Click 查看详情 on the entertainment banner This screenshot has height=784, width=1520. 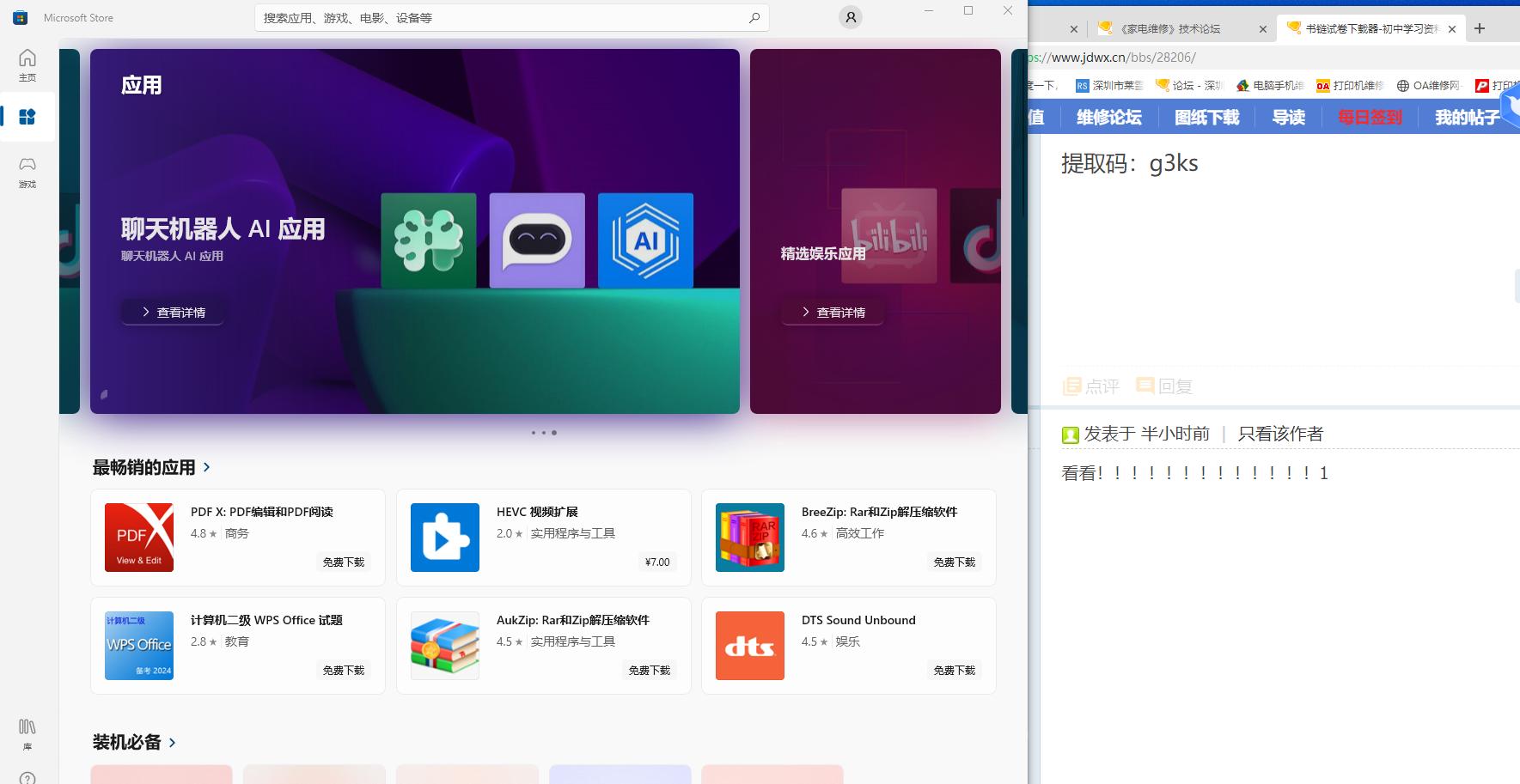point(833,312)
